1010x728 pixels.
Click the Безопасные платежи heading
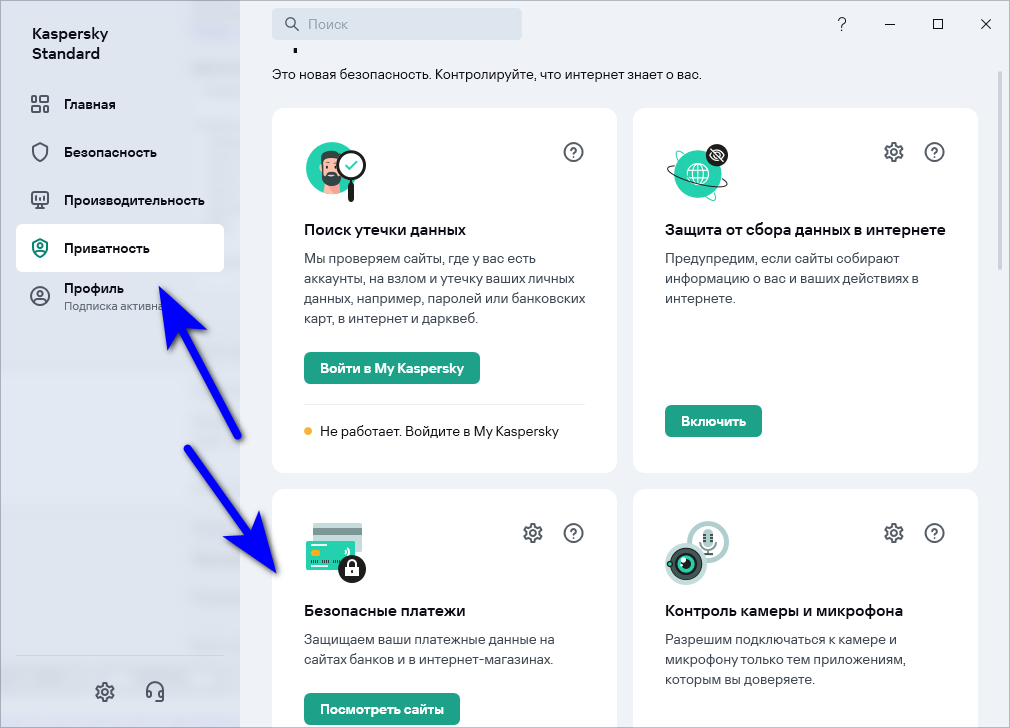coord(385,611)
